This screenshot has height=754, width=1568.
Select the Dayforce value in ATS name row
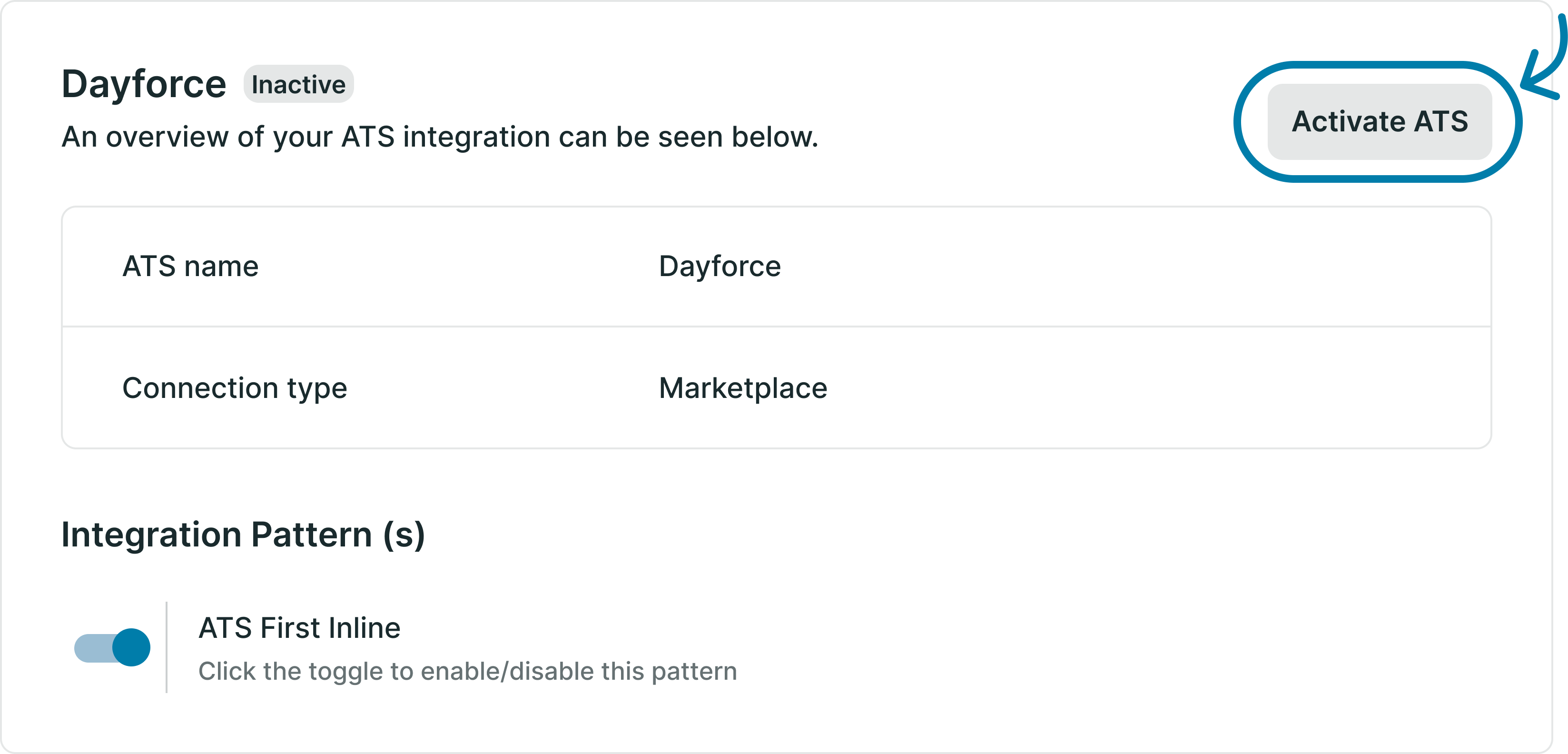click(x=720, y=266)
